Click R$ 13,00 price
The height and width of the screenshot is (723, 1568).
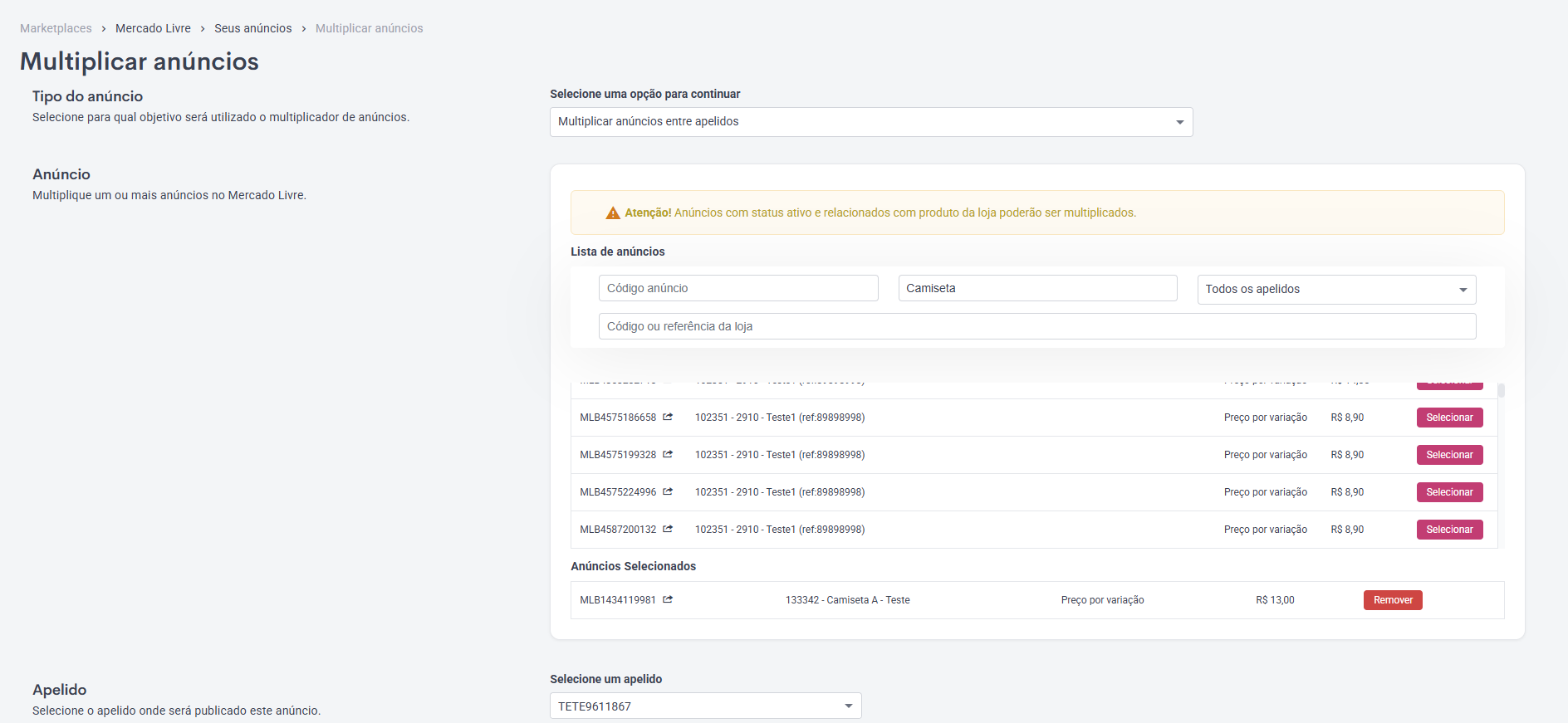click(1275, 600)
